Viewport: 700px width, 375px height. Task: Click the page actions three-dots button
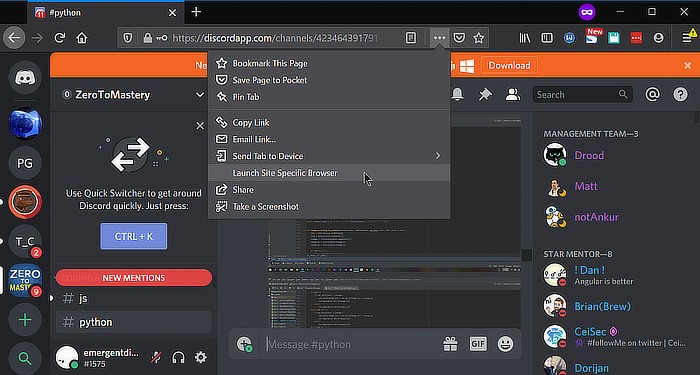click(439, 38)
